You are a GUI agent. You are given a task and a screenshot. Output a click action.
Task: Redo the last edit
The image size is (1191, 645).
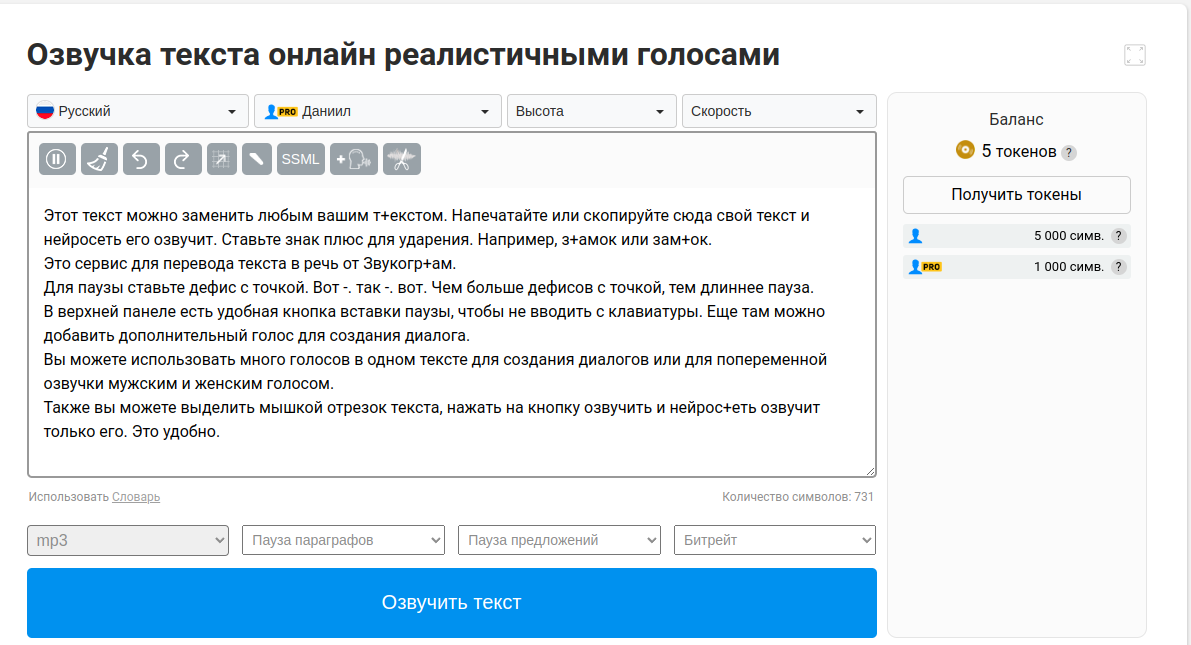[x=182, y=159]
